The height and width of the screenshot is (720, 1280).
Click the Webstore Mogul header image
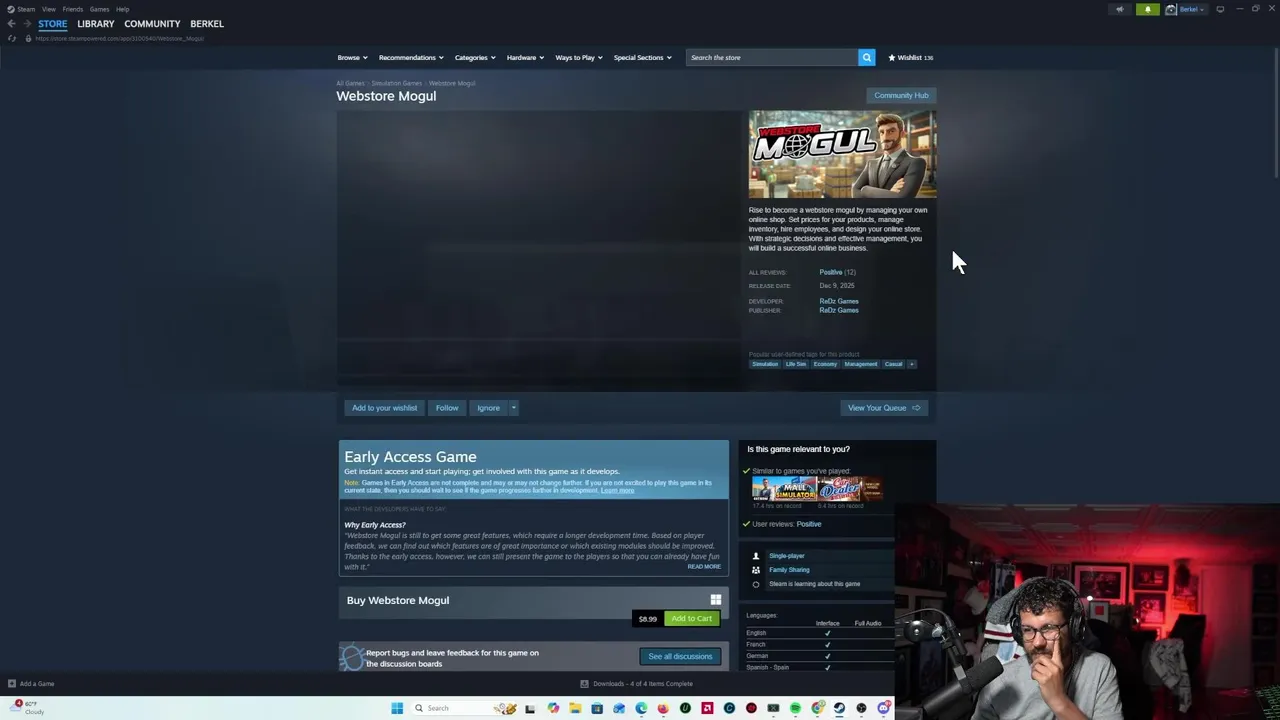tap(843, 155)
